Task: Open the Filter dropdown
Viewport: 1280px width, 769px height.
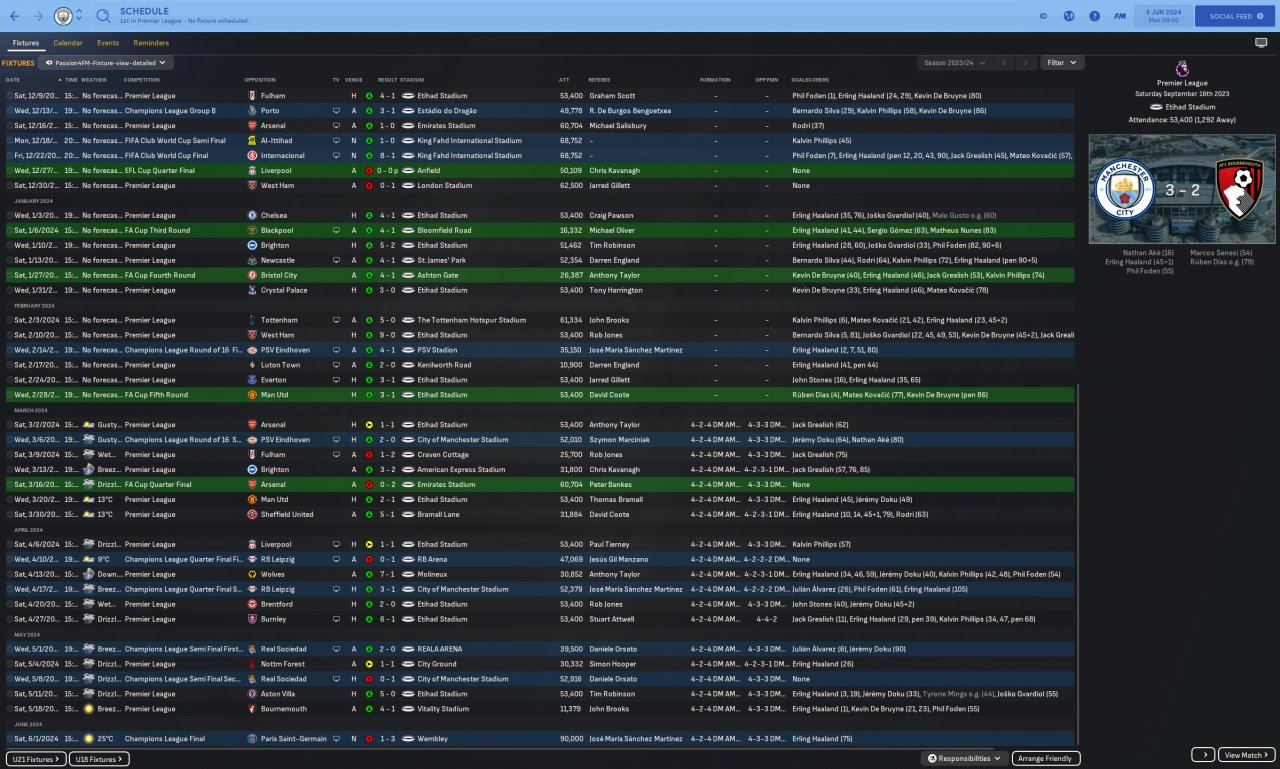Action: coord(1062,63)
